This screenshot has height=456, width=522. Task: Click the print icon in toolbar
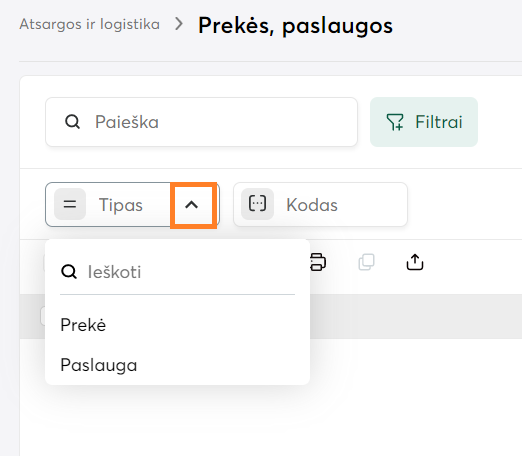(x=318, y=262)
